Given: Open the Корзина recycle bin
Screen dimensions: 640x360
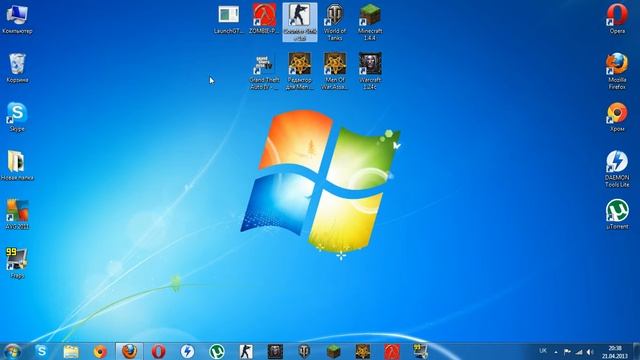Looking at the screenshot, I should point(17,68).
